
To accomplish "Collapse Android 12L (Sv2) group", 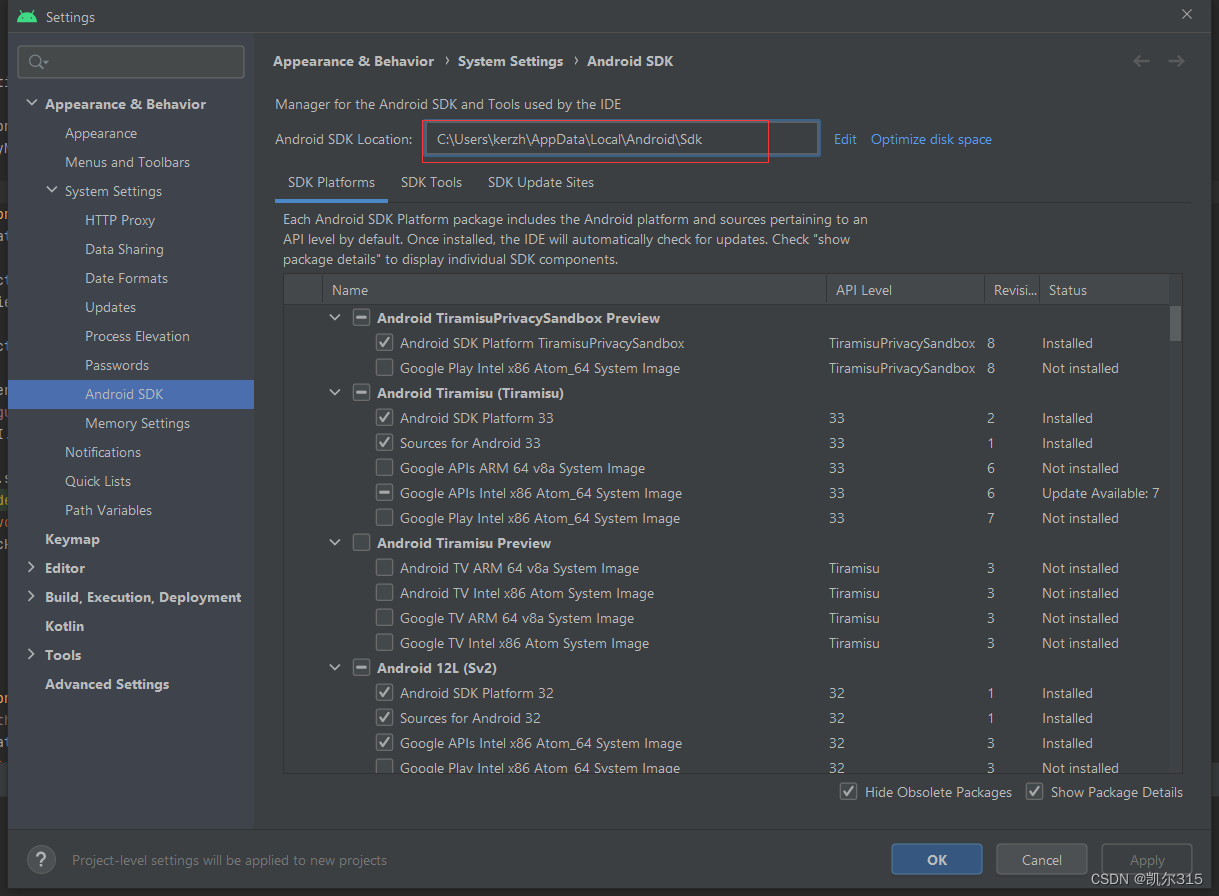I will click(x=335, y=668).
